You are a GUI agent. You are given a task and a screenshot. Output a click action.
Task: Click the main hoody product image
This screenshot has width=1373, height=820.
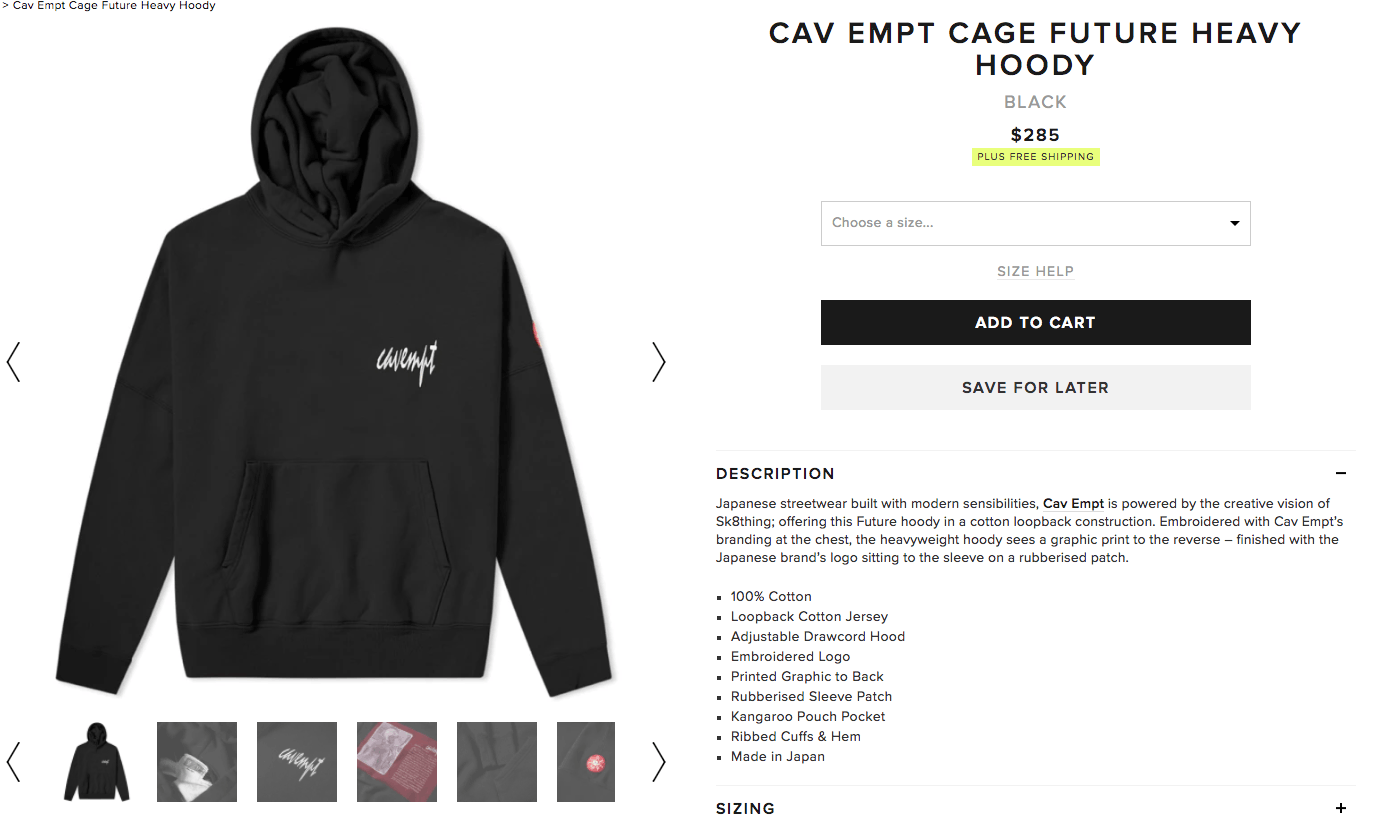[335, 362]
